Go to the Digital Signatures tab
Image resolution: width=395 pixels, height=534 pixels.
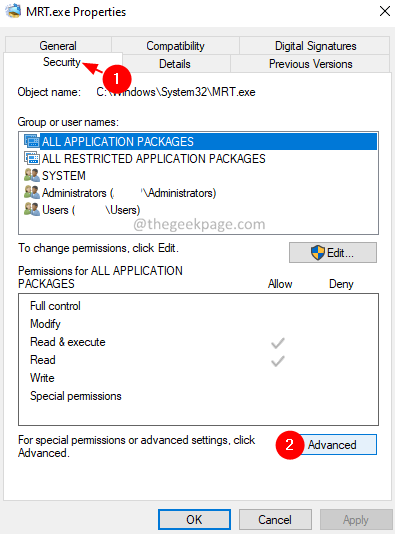tap(315, 46)
